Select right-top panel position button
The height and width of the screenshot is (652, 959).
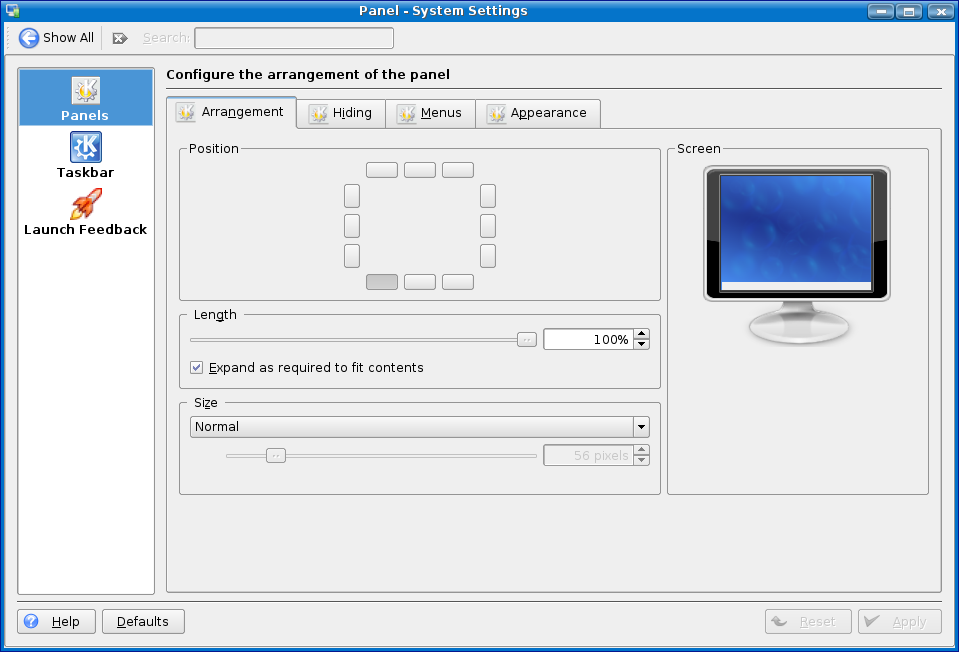[x=488, y=196]
